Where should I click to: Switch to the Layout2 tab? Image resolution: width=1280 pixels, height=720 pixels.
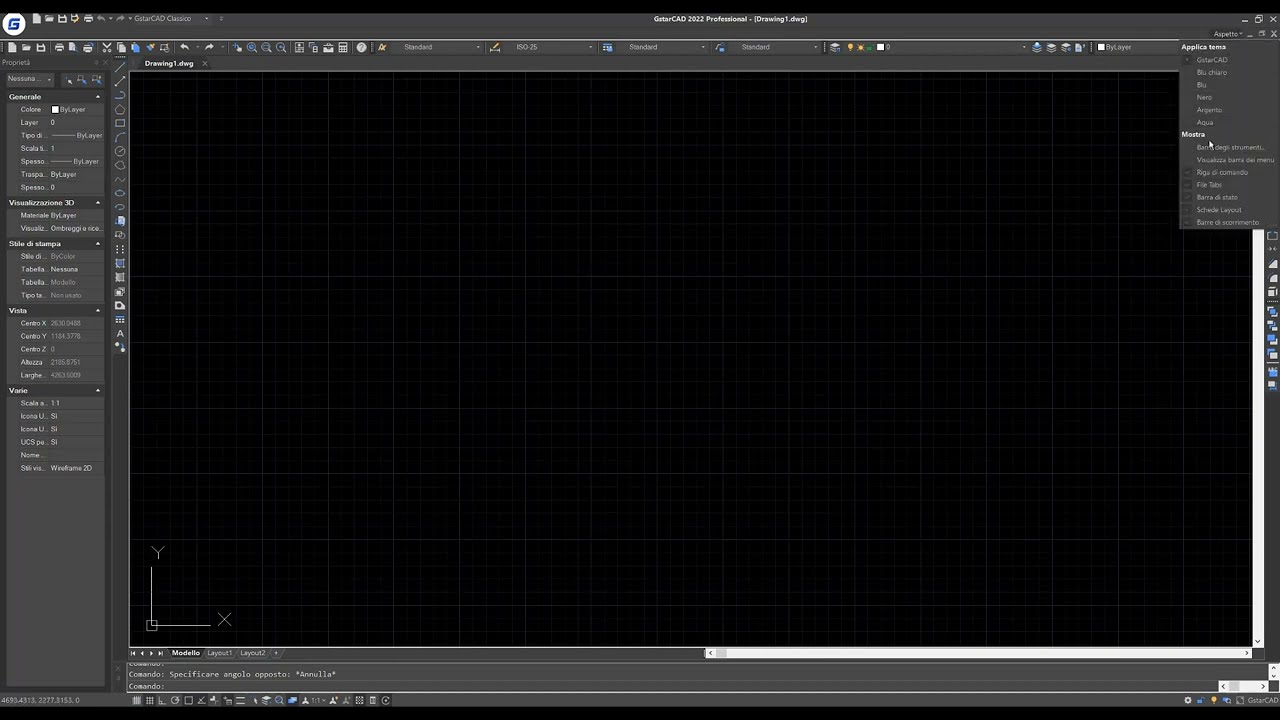coord(252,653)
